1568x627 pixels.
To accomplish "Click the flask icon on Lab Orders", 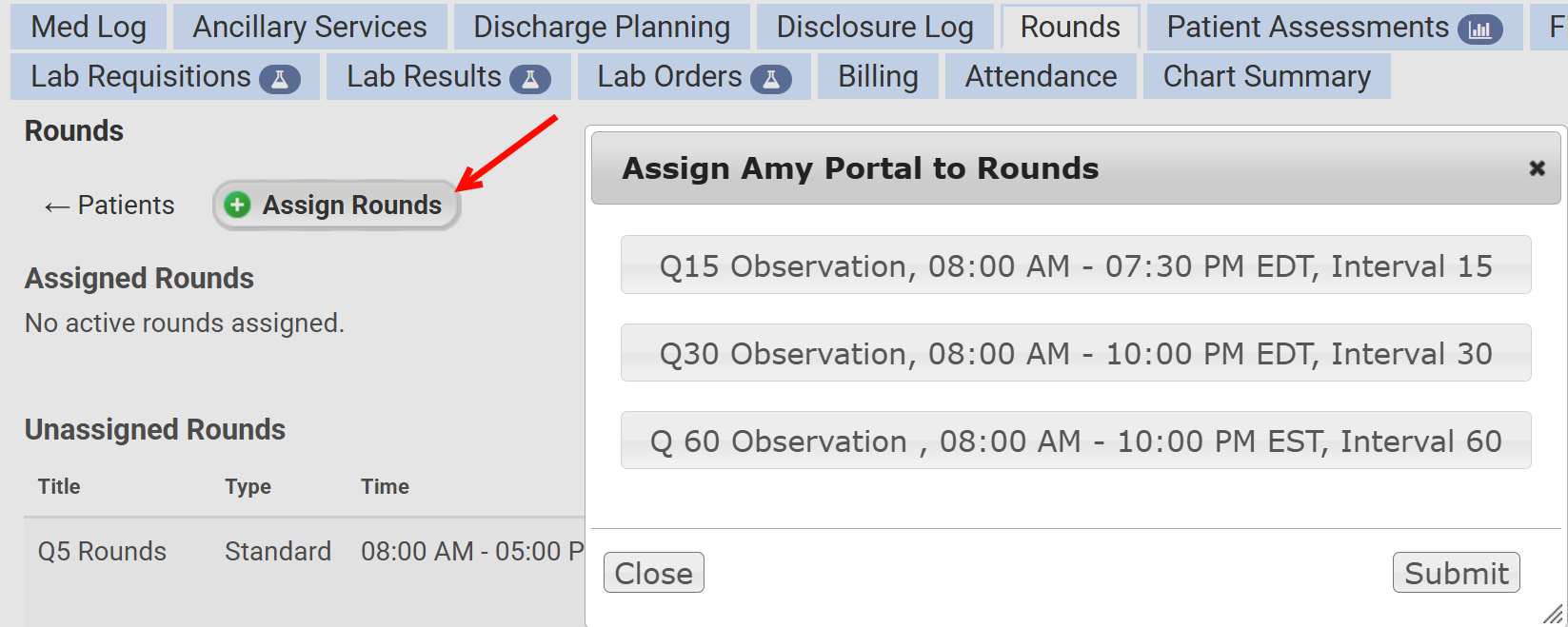I will coord(771,79).
